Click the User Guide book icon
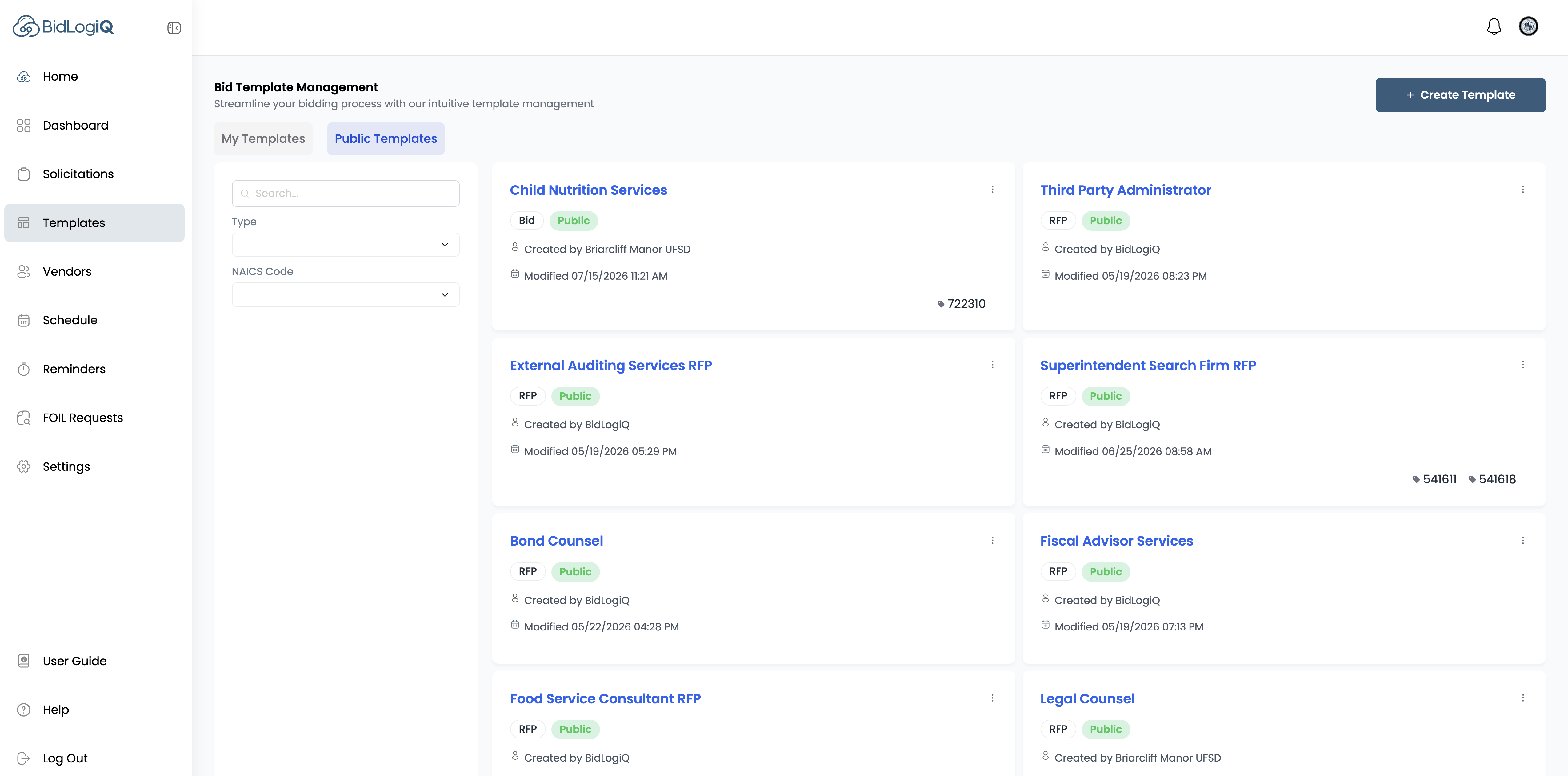The height and width of the screenshot is (776, 1568). click(x=24, y=661)
